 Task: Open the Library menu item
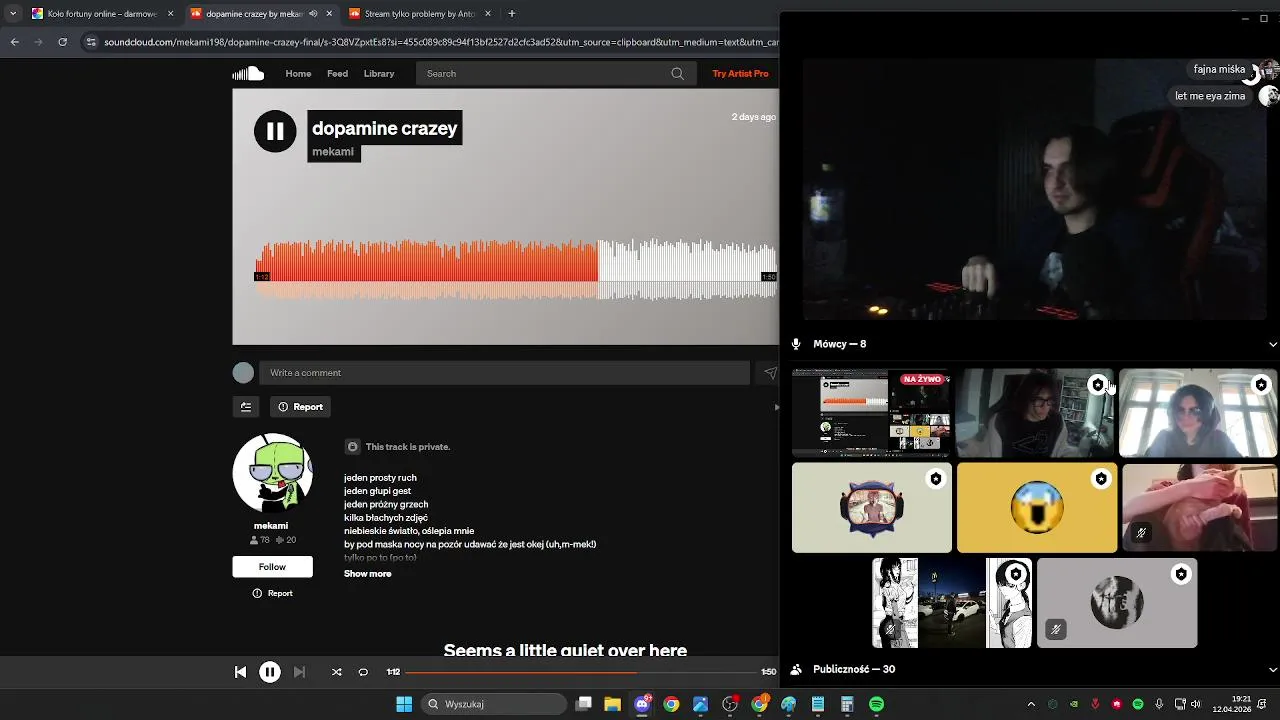379,73
